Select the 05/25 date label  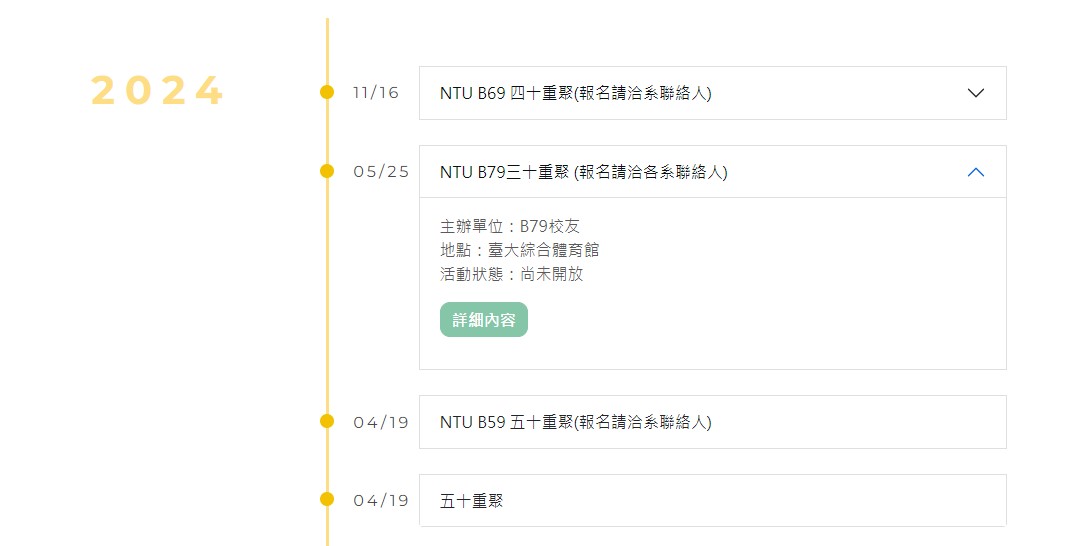pyautogui.click(x=381, y=172)
